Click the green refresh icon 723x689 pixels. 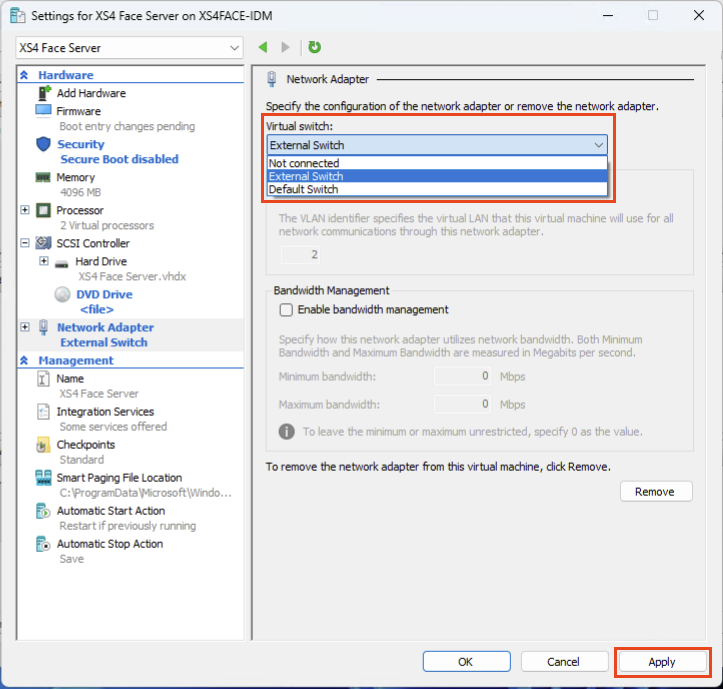coord(314,47)
